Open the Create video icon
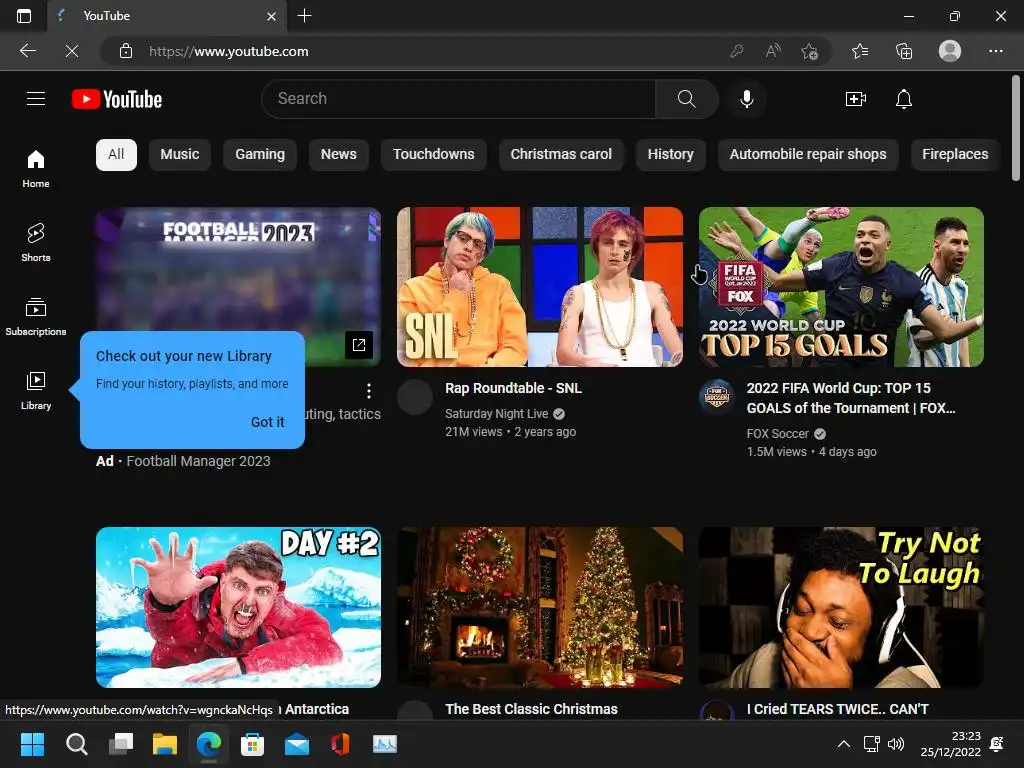Screen dimensions: 1024x768 tap(856, 99)
